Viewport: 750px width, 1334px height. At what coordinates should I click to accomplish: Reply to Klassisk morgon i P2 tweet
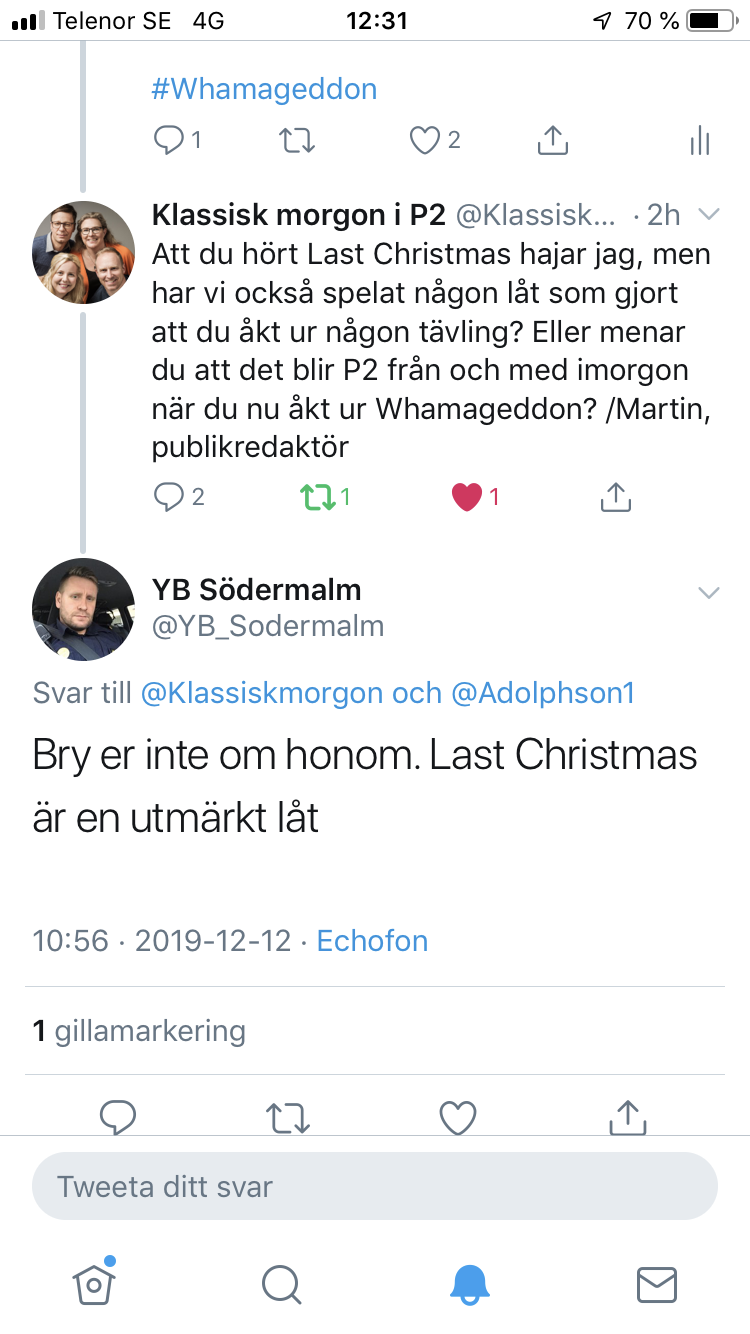[x=168, y=496]
